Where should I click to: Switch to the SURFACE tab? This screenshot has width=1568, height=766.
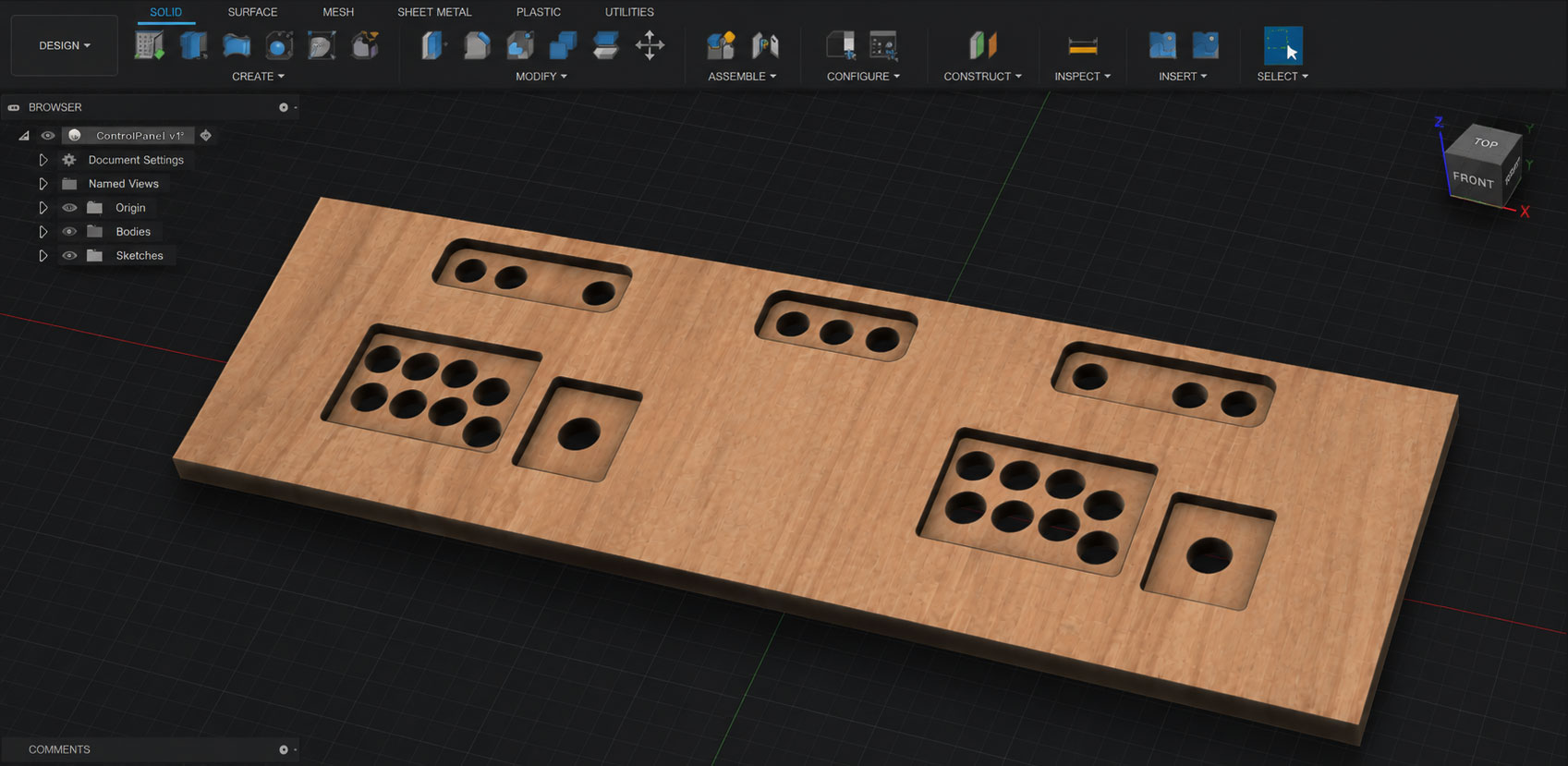[252, 12]
